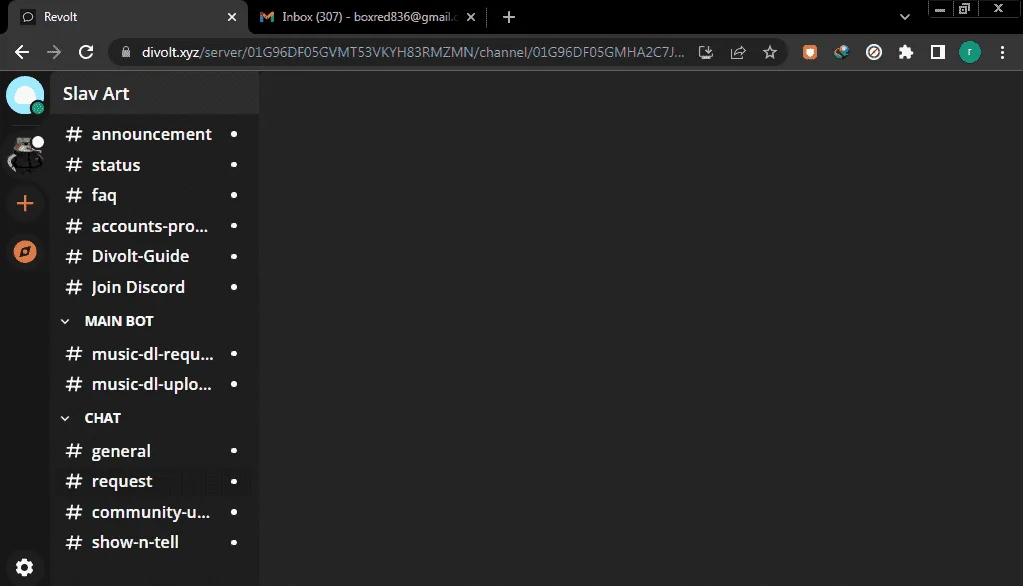This screenshot has width=1023, height=586.
Task: Reload the page
Action: (x=86, y=52)
